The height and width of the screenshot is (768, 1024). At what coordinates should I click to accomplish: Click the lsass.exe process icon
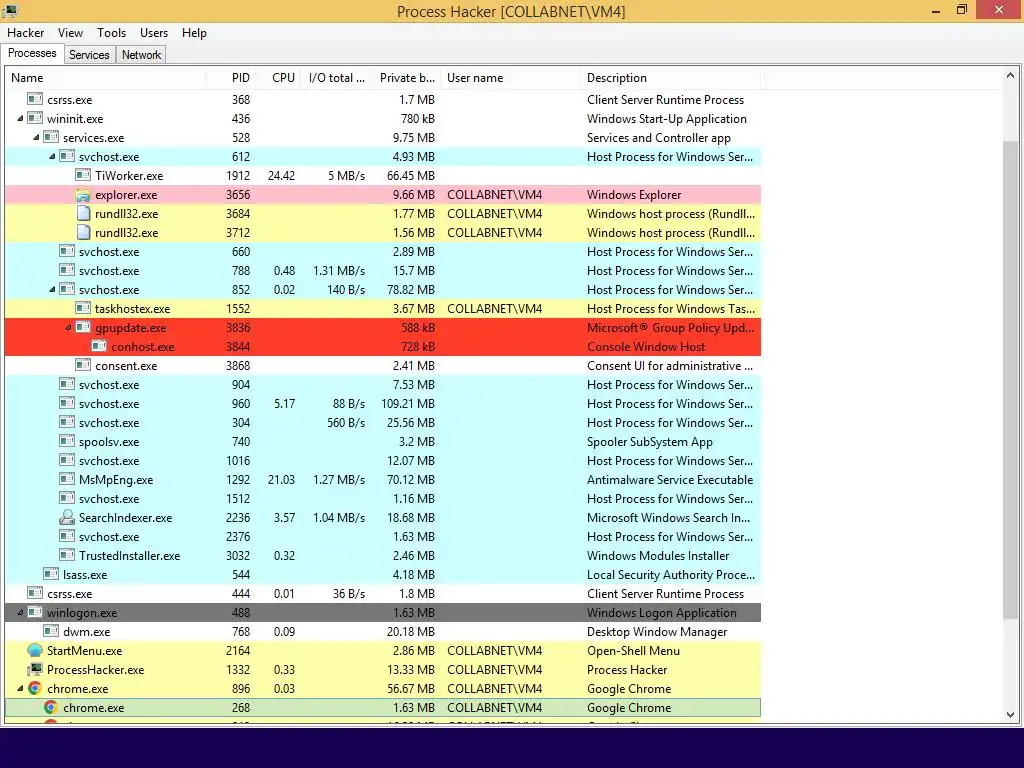click(x=51, y=574)
